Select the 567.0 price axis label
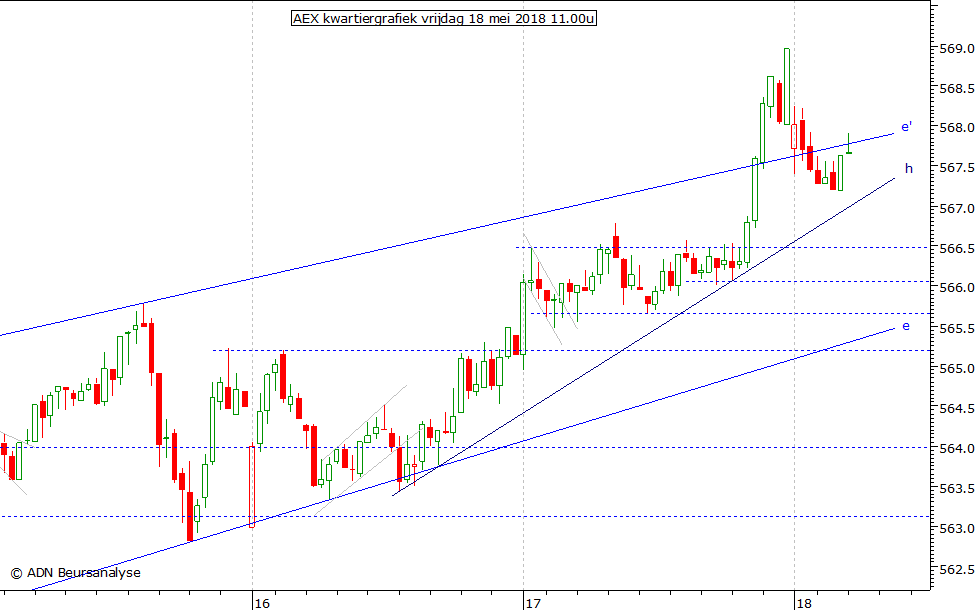The width and height of the screenshot is (978, 610). click(956, 208)
